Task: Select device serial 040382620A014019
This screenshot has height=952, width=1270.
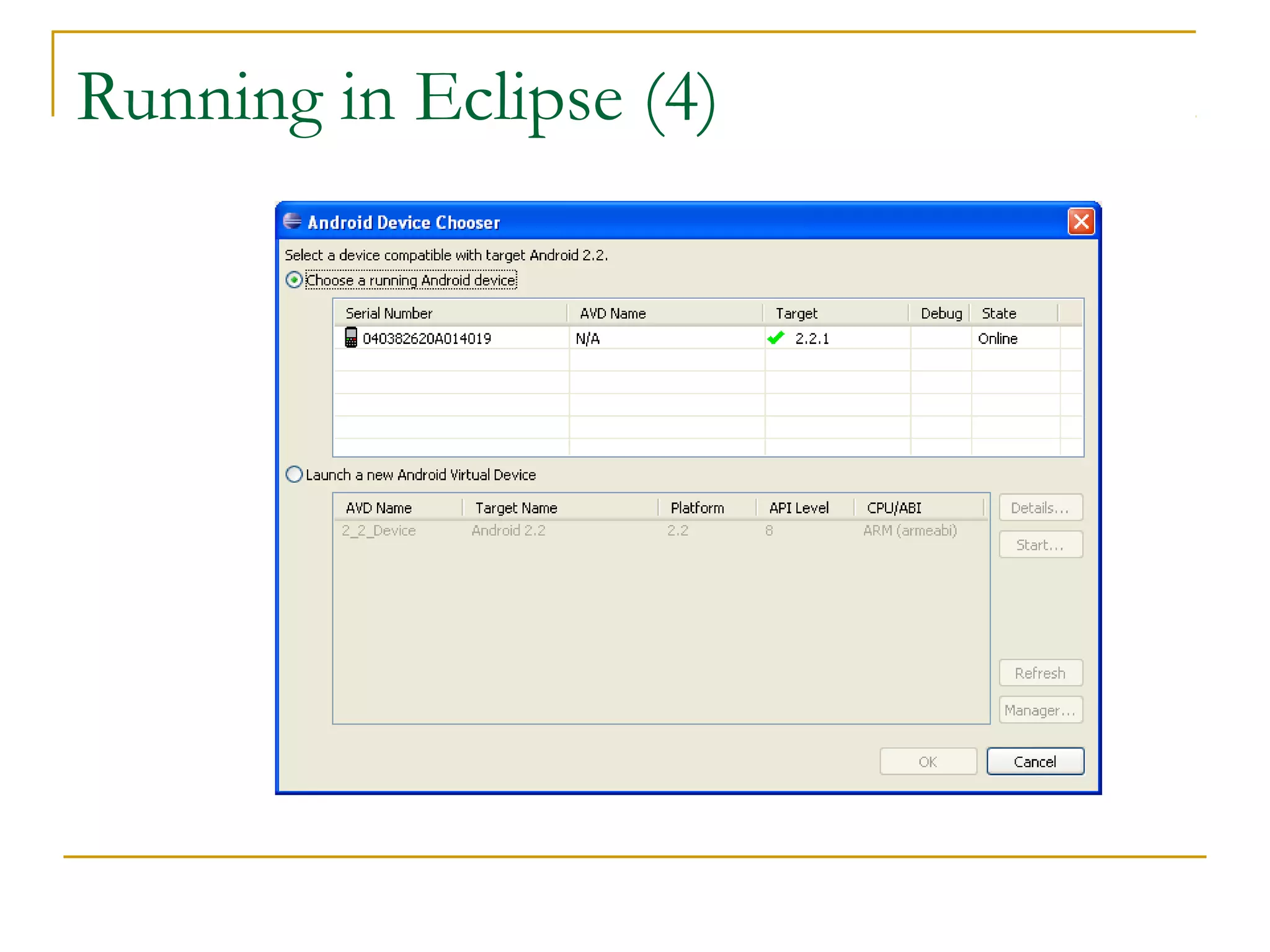Action: [427, 338]
